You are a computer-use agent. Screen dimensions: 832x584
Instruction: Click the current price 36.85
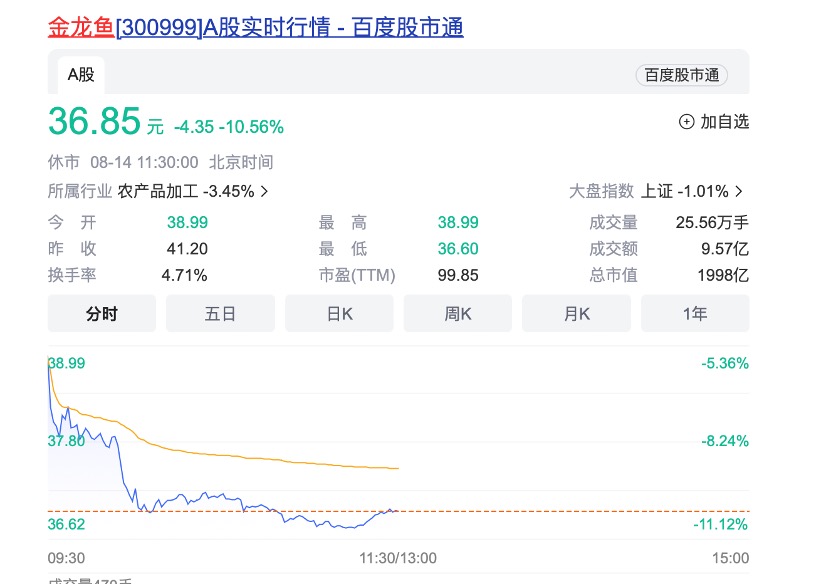(x=94, y=122)
